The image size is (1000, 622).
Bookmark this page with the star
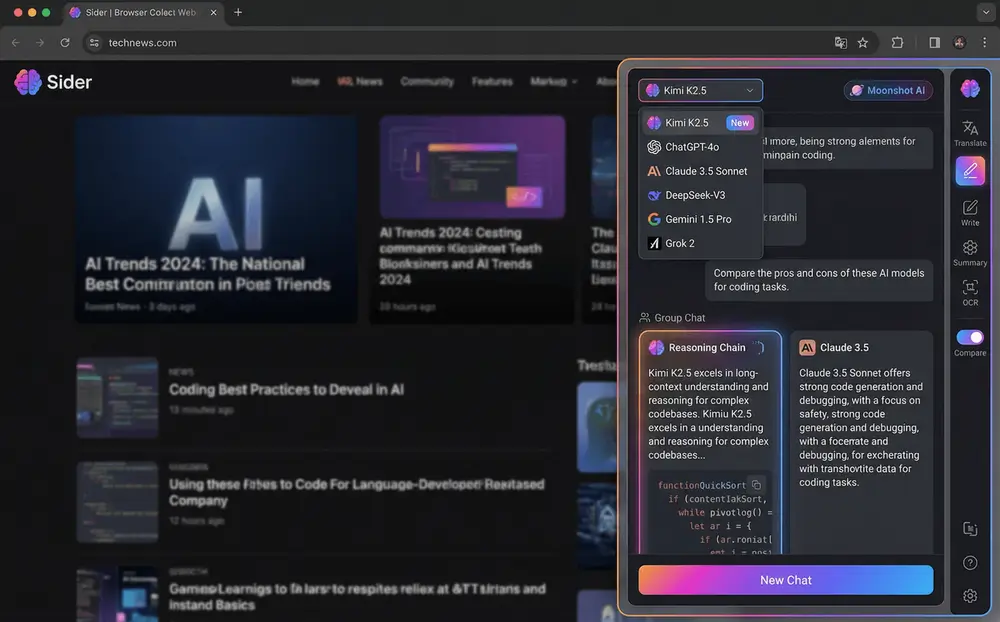coord(863,43)
